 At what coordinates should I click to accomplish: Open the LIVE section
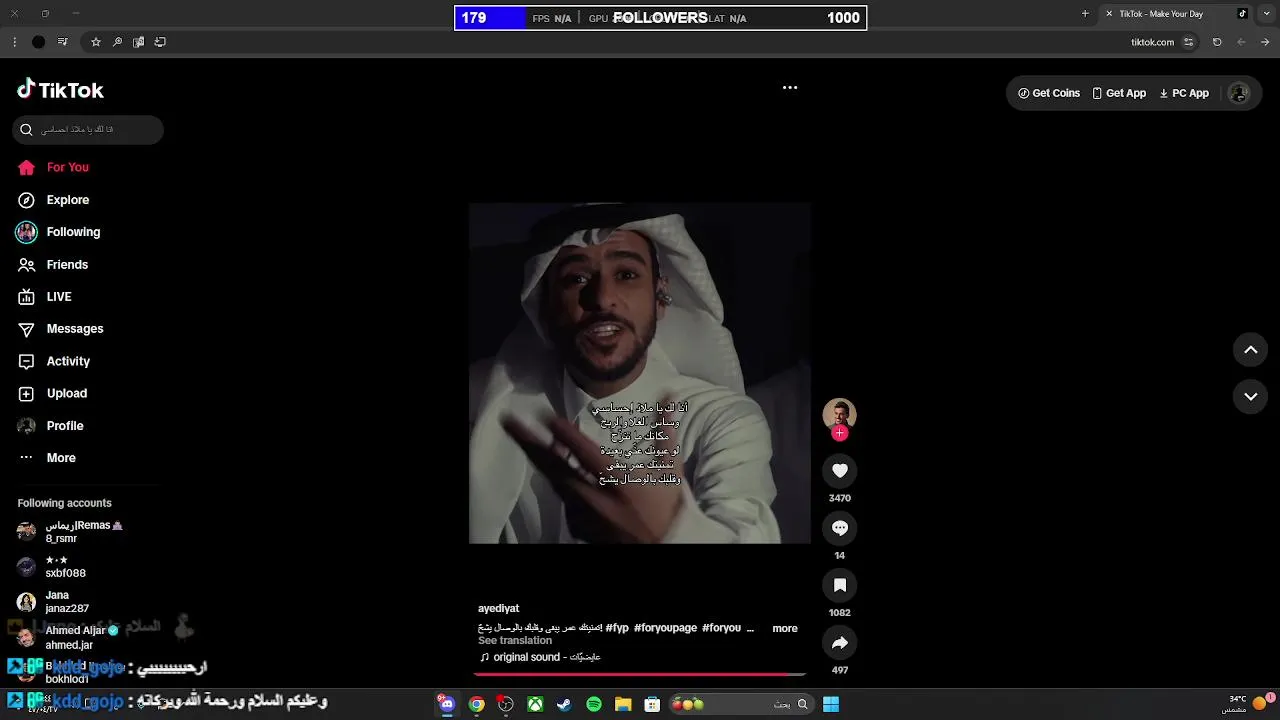[x=59, y=297]
